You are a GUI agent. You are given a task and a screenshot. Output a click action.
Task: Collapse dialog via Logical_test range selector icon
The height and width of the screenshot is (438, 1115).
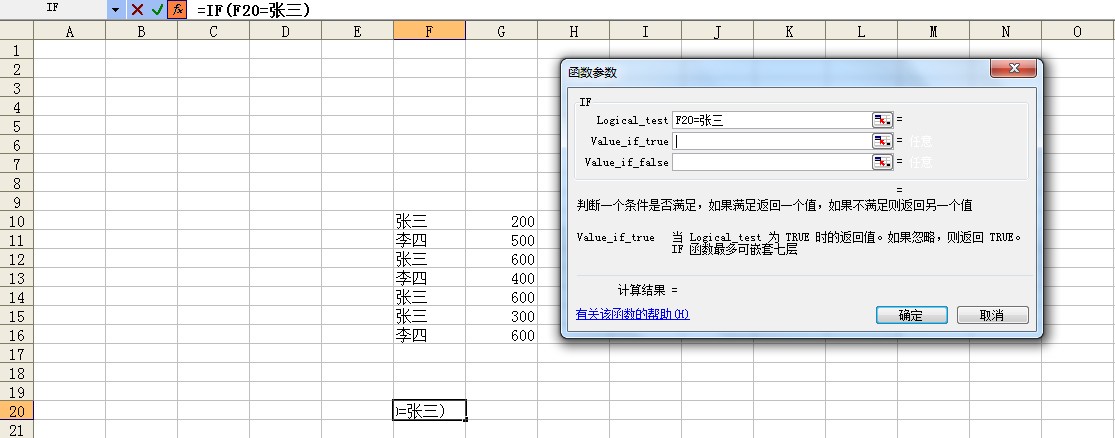(882, 120)
